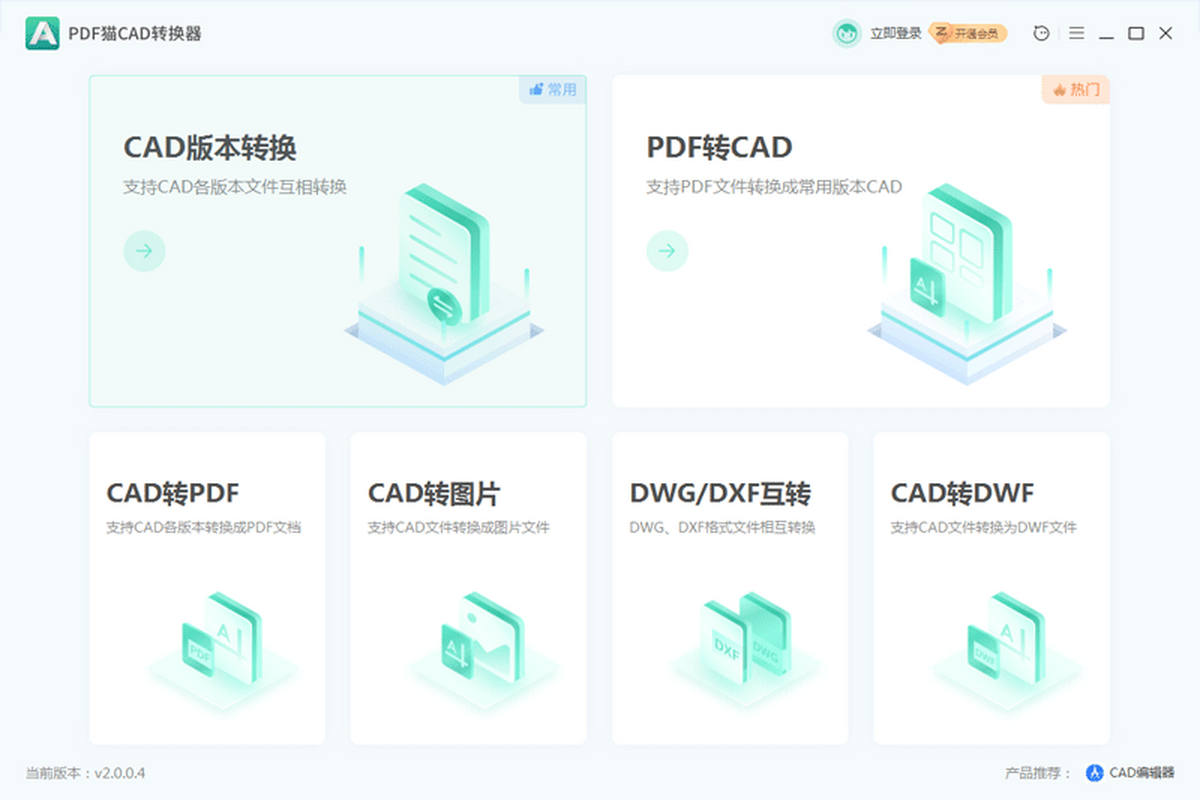1200x800 pixels.
Task: Open the CAD版本转换 card
Action: pyautogui.click(x=337, y=241)
